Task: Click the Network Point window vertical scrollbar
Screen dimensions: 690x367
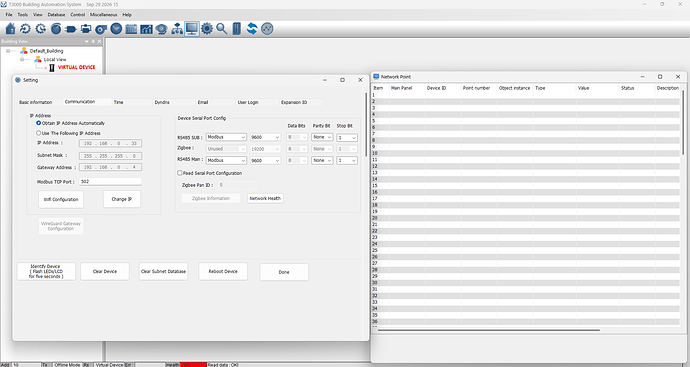Action: click(683, 122)
